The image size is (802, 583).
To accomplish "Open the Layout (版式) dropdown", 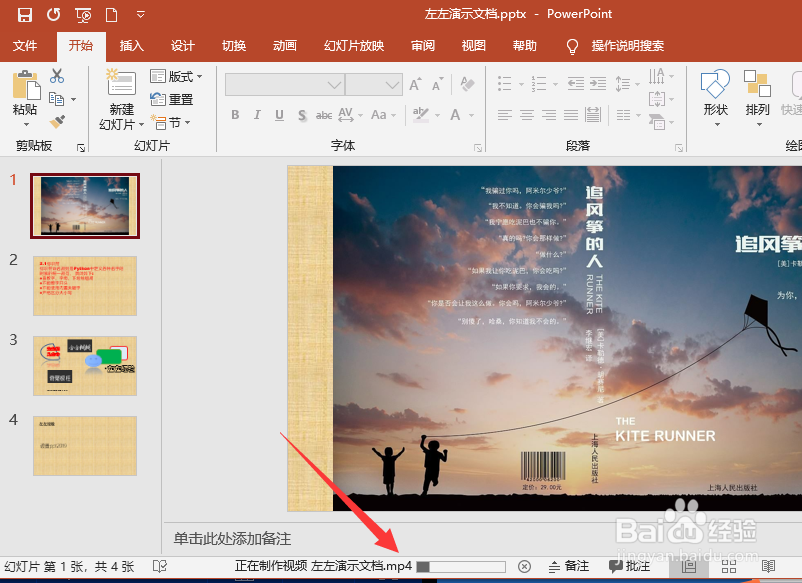I will (178, 76).
